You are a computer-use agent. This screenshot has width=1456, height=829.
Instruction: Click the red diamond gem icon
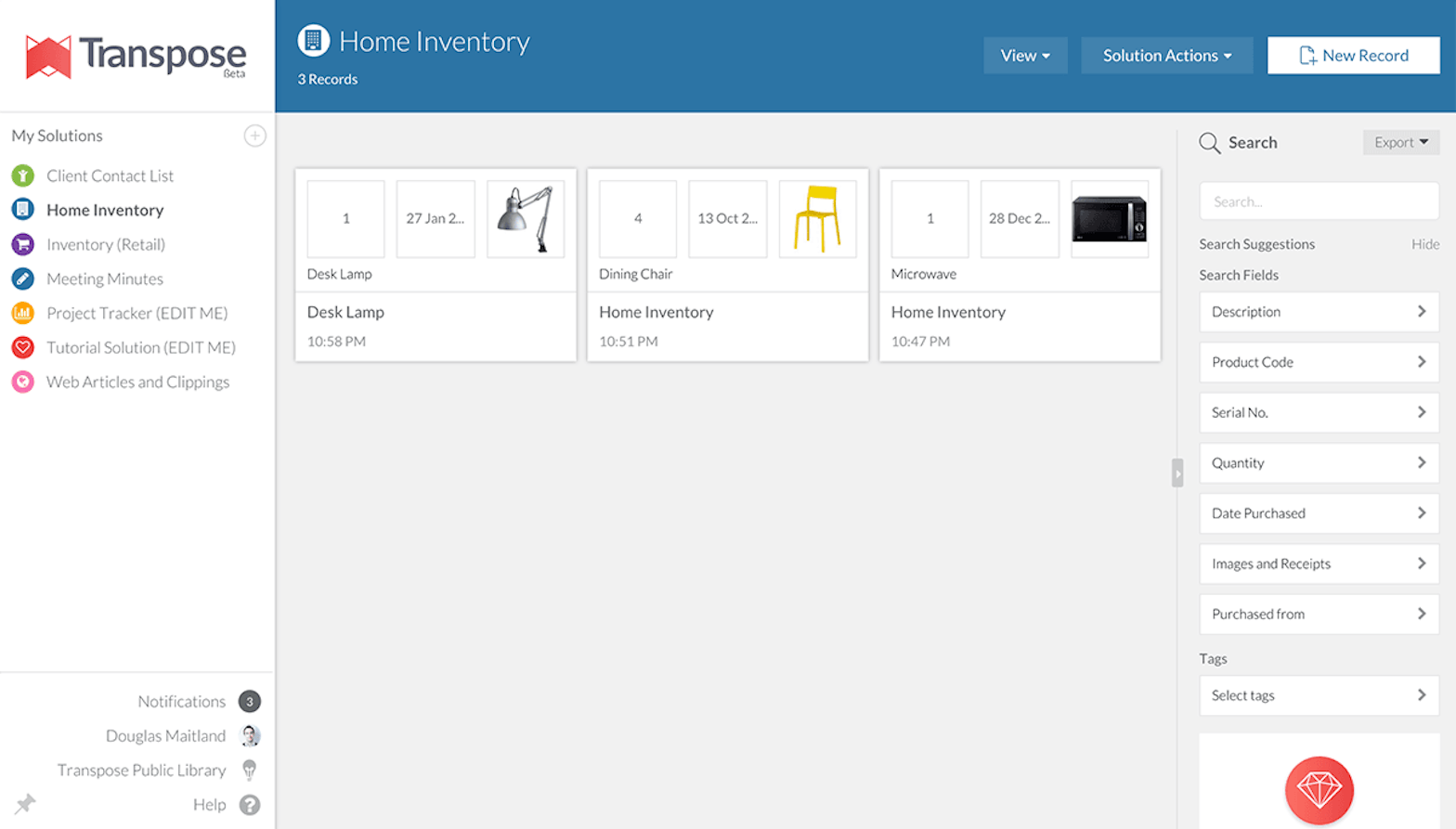coord(1319,790)
